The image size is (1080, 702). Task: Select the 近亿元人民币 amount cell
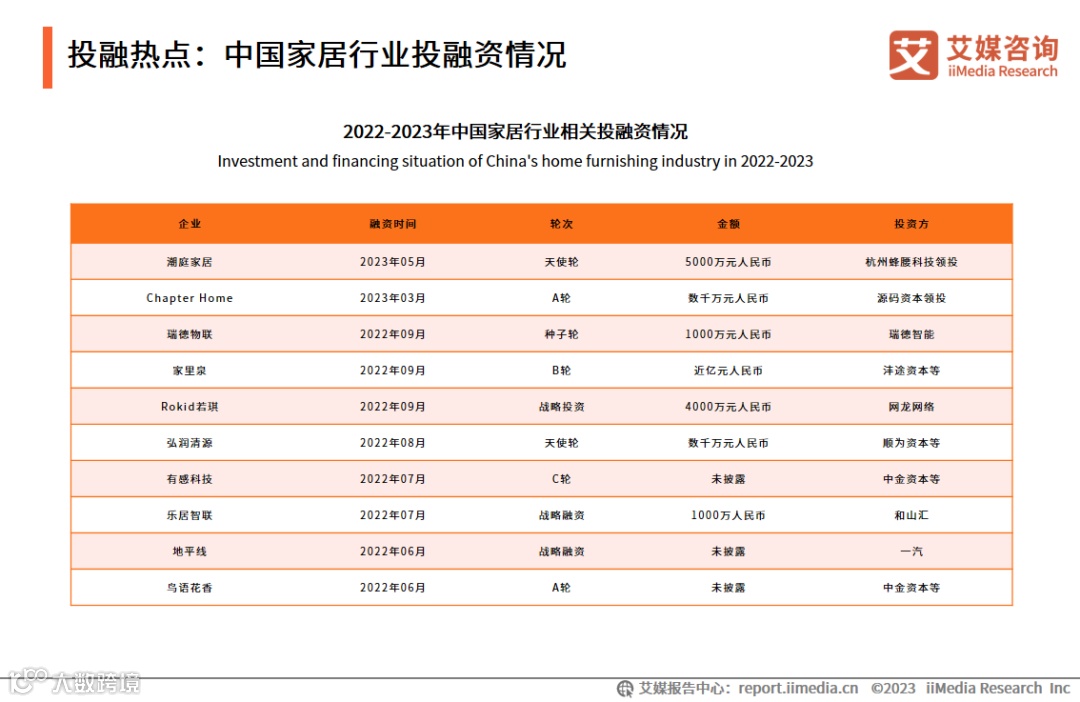tap(728, 371)
